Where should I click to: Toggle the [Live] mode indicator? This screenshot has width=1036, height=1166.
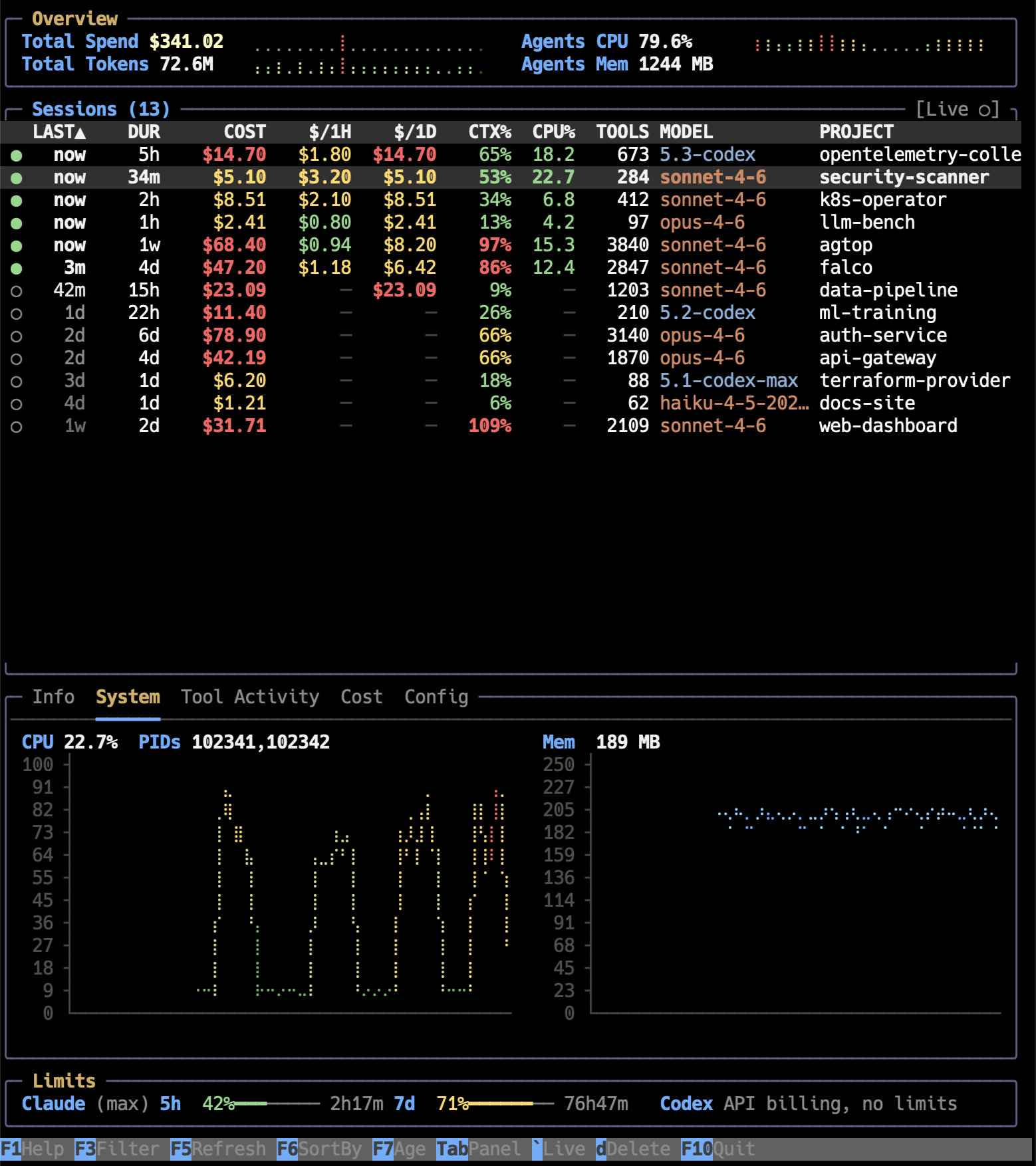coord(958,109)
